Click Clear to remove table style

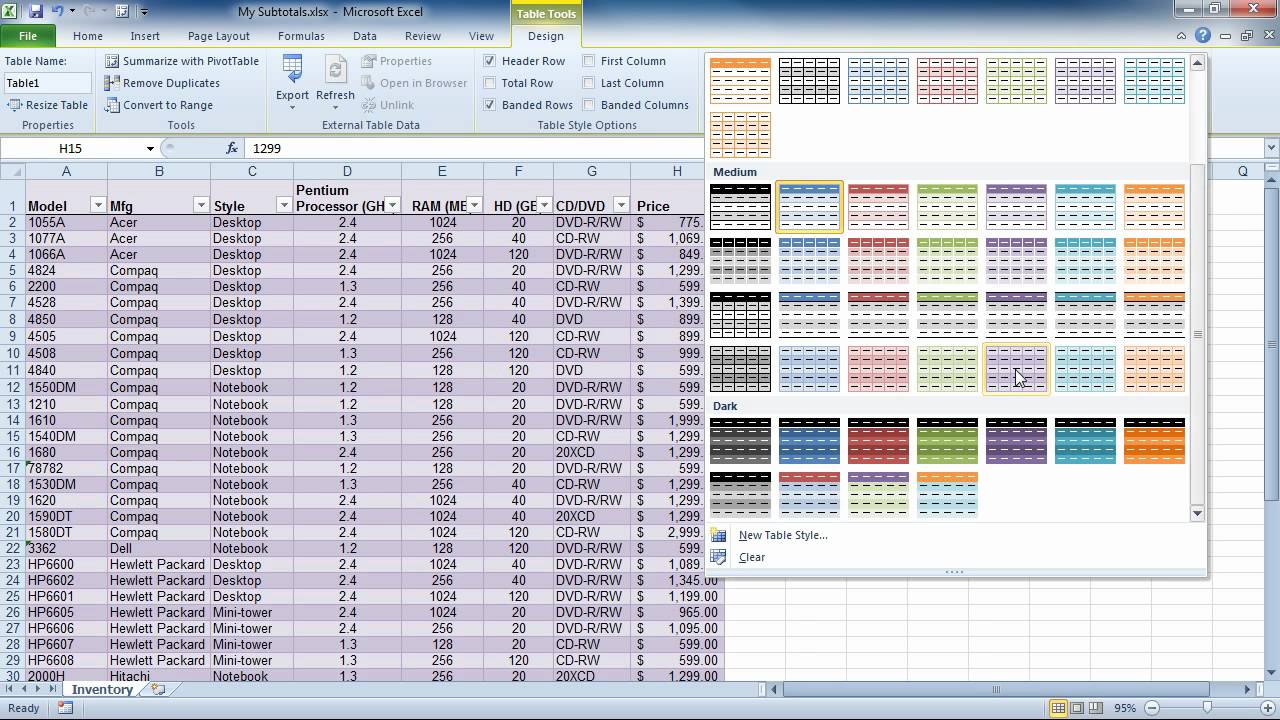[x=751, y=557]
